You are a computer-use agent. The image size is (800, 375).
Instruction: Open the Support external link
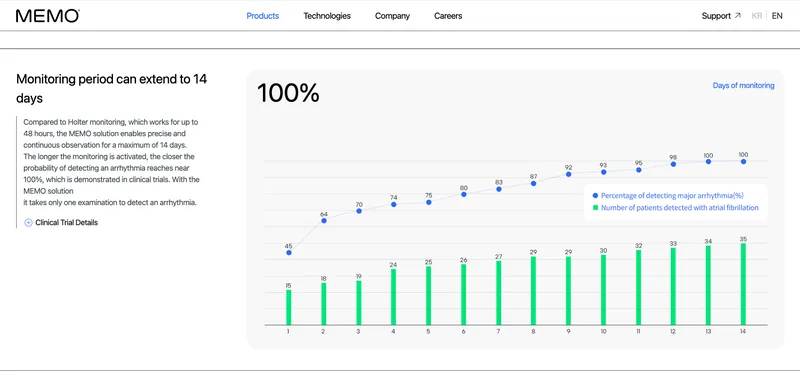[x=721, y=16]
